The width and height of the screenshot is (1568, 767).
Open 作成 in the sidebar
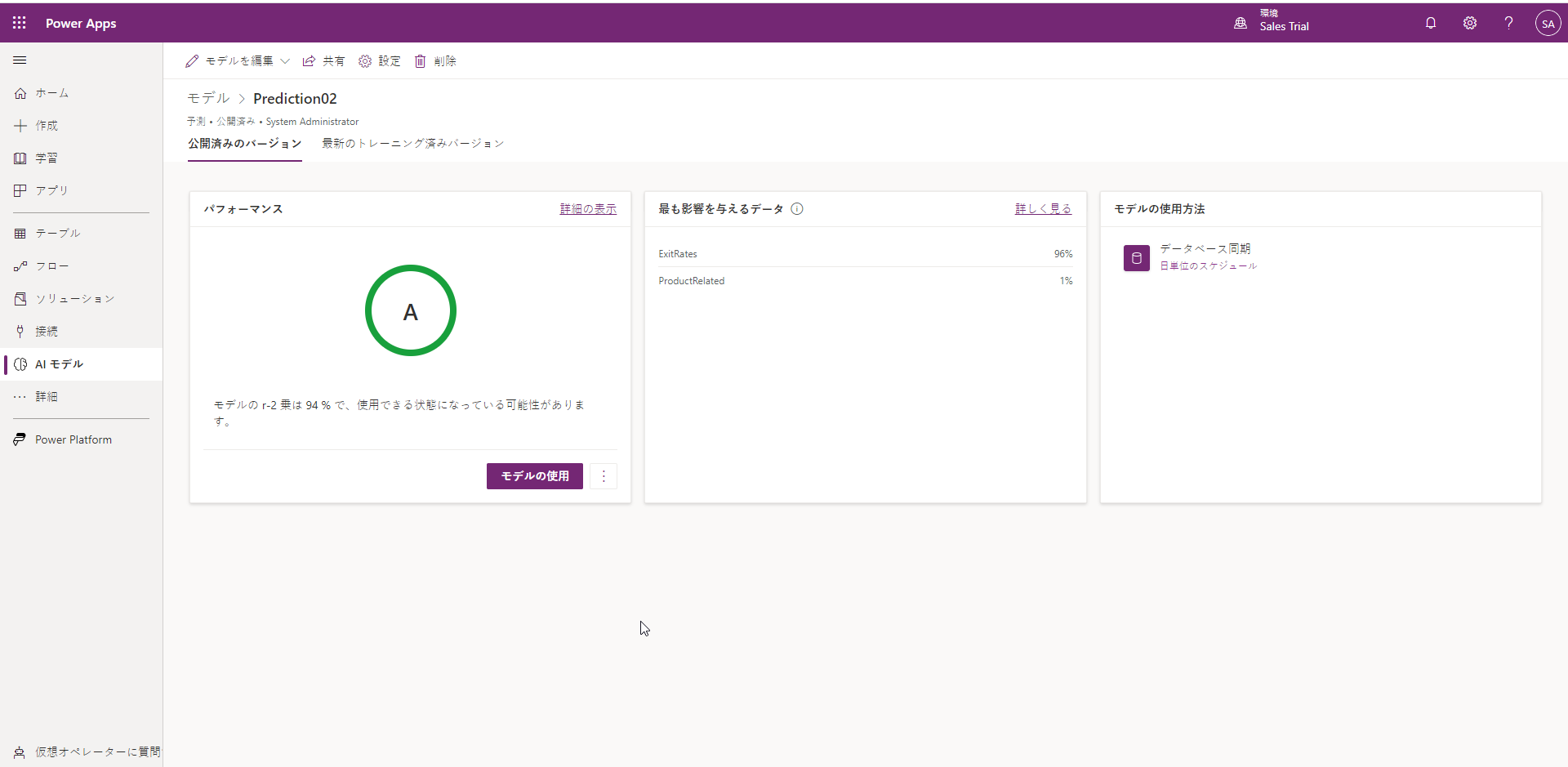pos(82,126)
